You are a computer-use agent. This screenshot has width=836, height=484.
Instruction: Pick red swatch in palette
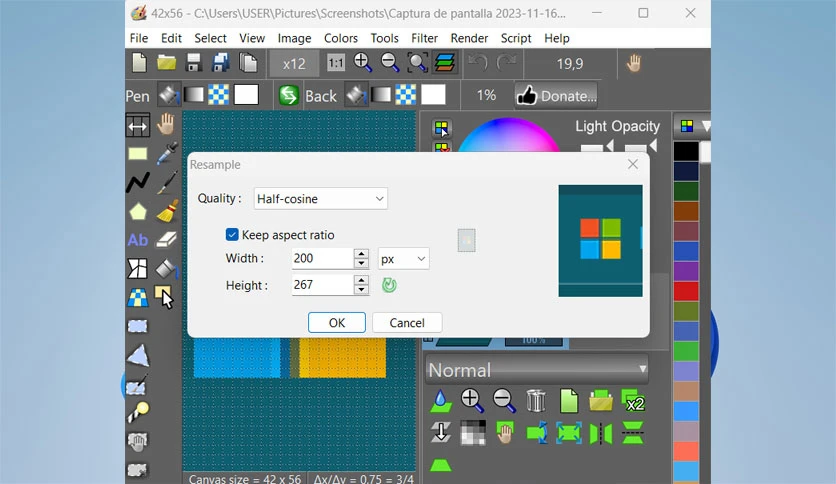click(x=686, y=291)
